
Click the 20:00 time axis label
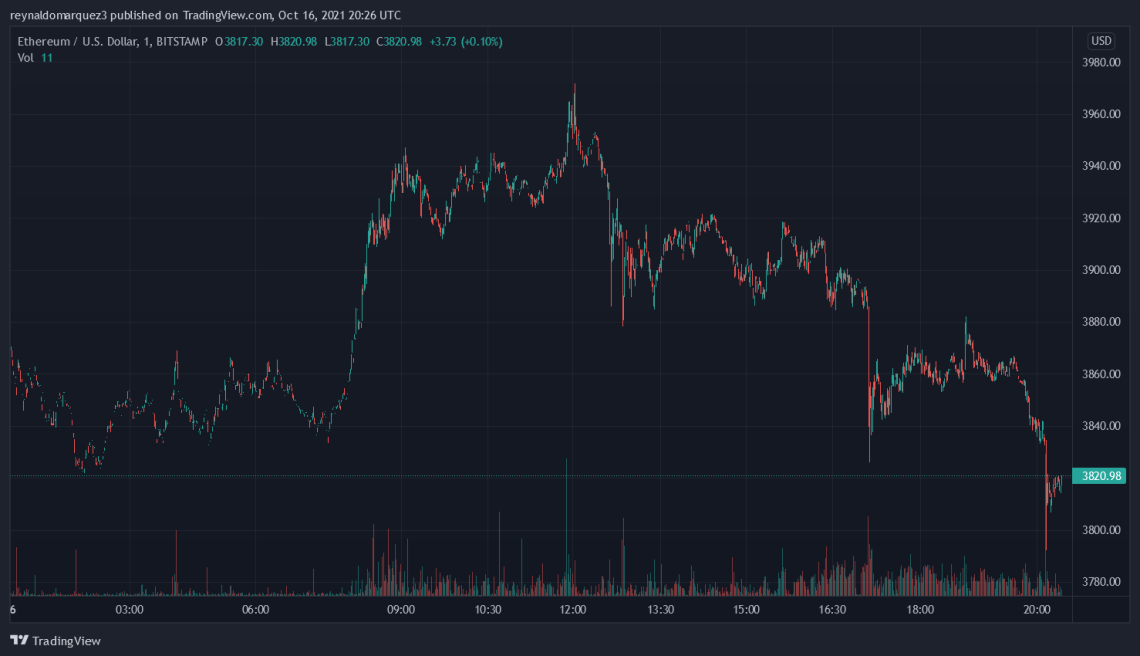click(x=1037, y=609)
